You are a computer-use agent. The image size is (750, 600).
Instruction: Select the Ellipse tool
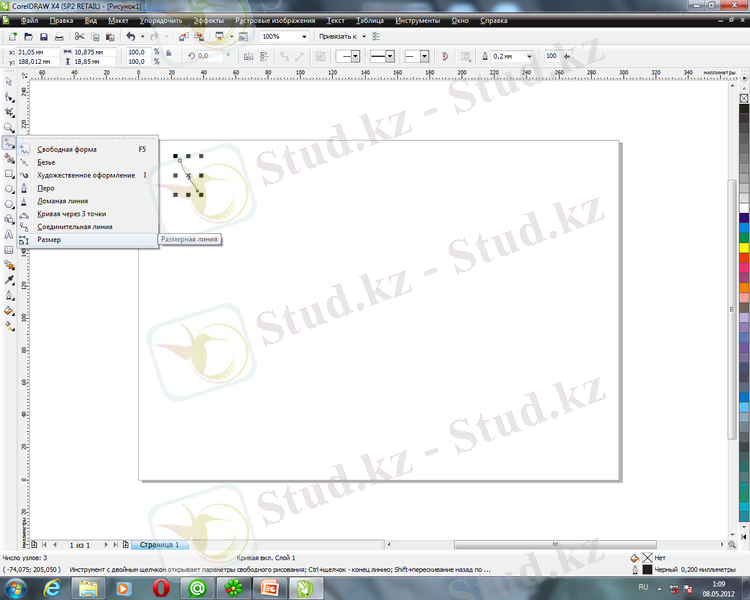tap(9, 189)
